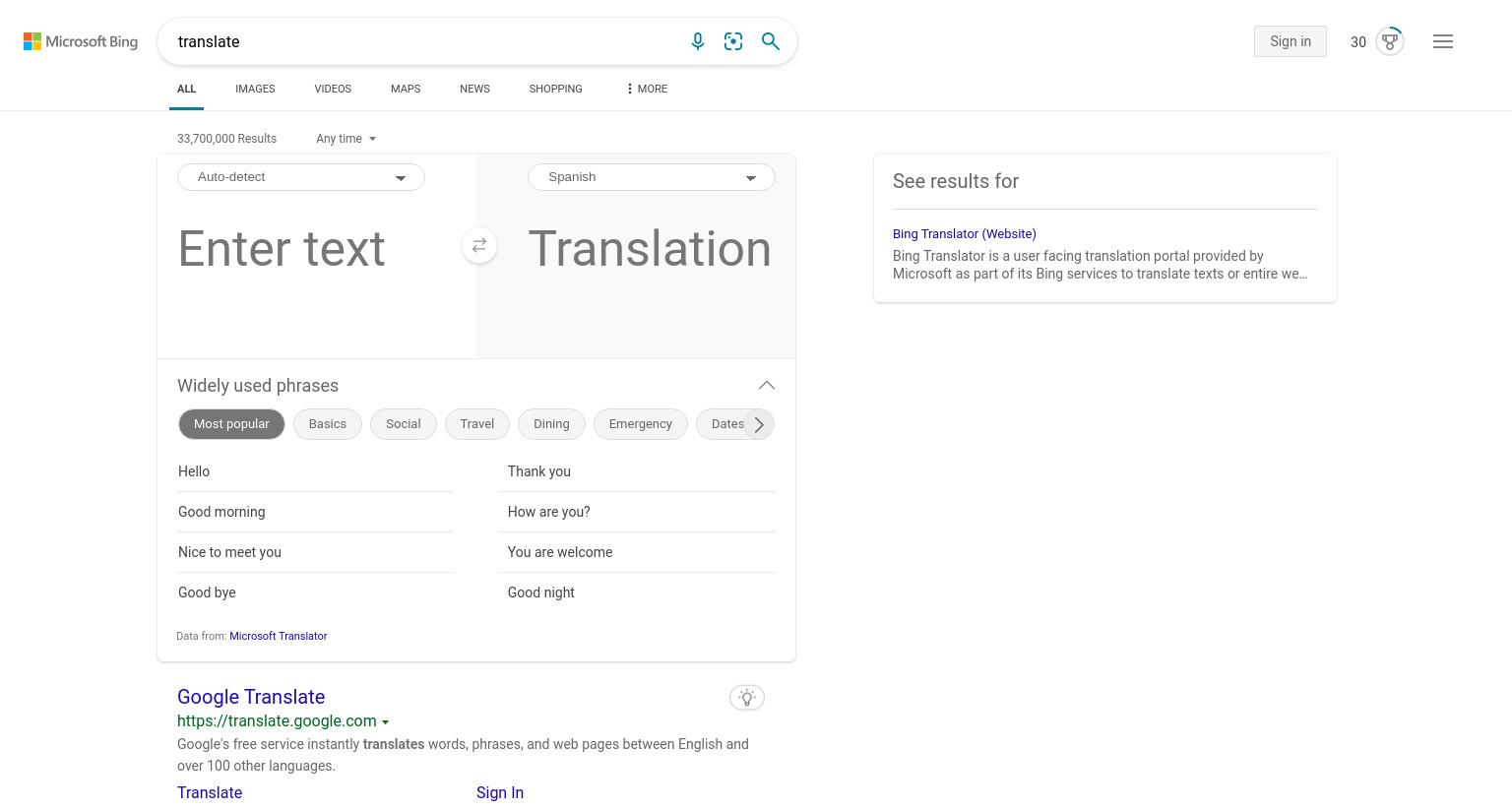Click the Microsoft Bing logo
Screen dimensions: 1512x811
point(81,41)
